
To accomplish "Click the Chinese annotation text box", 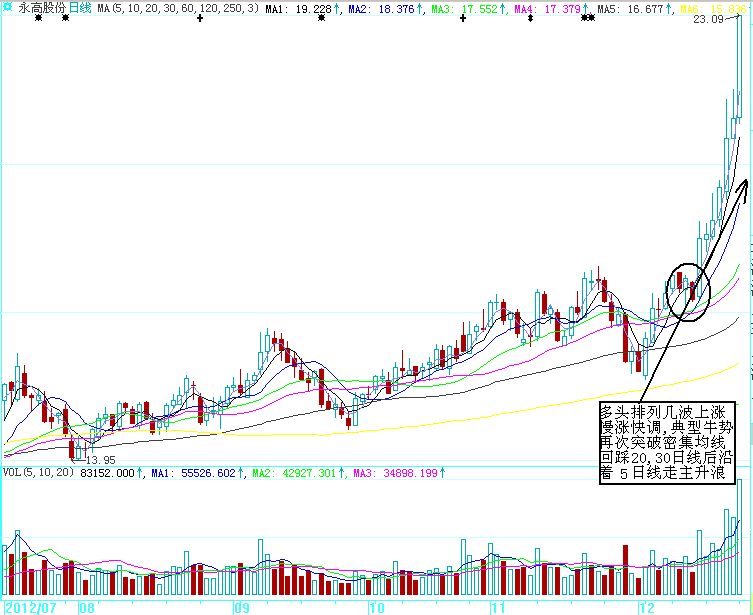I will tap(668, 443).
